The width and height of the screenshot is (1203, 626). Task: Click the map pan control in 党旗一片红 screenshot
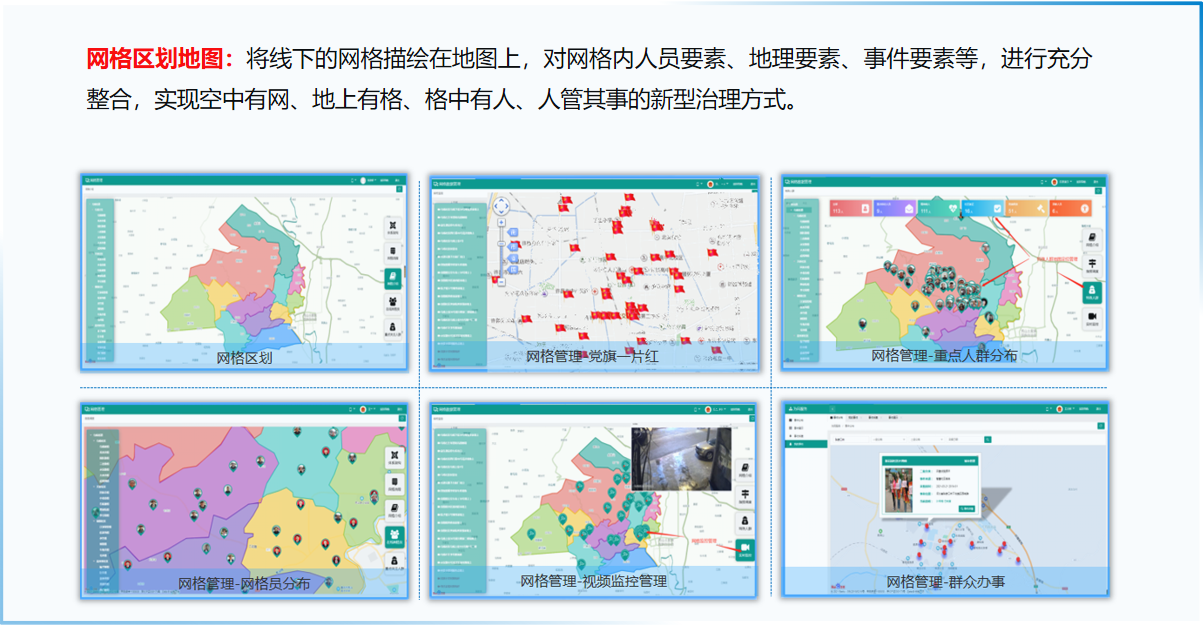tap(502, 207)
